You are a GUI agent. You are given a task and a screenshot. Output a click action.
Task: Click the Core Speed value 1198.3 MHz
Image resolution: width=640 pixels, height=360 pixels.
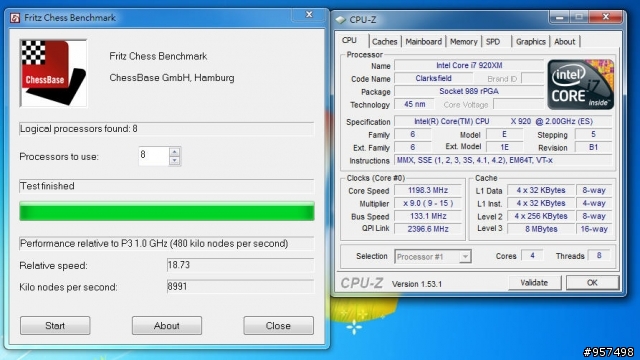click(x=428, y=191)
